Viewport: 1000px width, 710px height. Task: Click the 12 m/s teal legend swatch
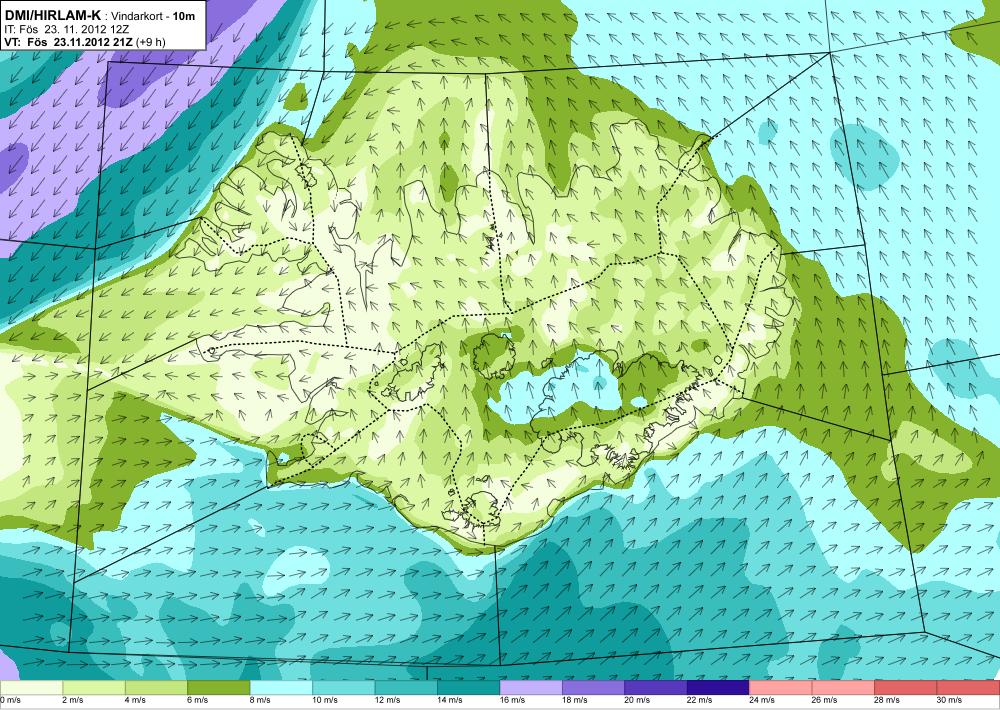tap(406, 688)
